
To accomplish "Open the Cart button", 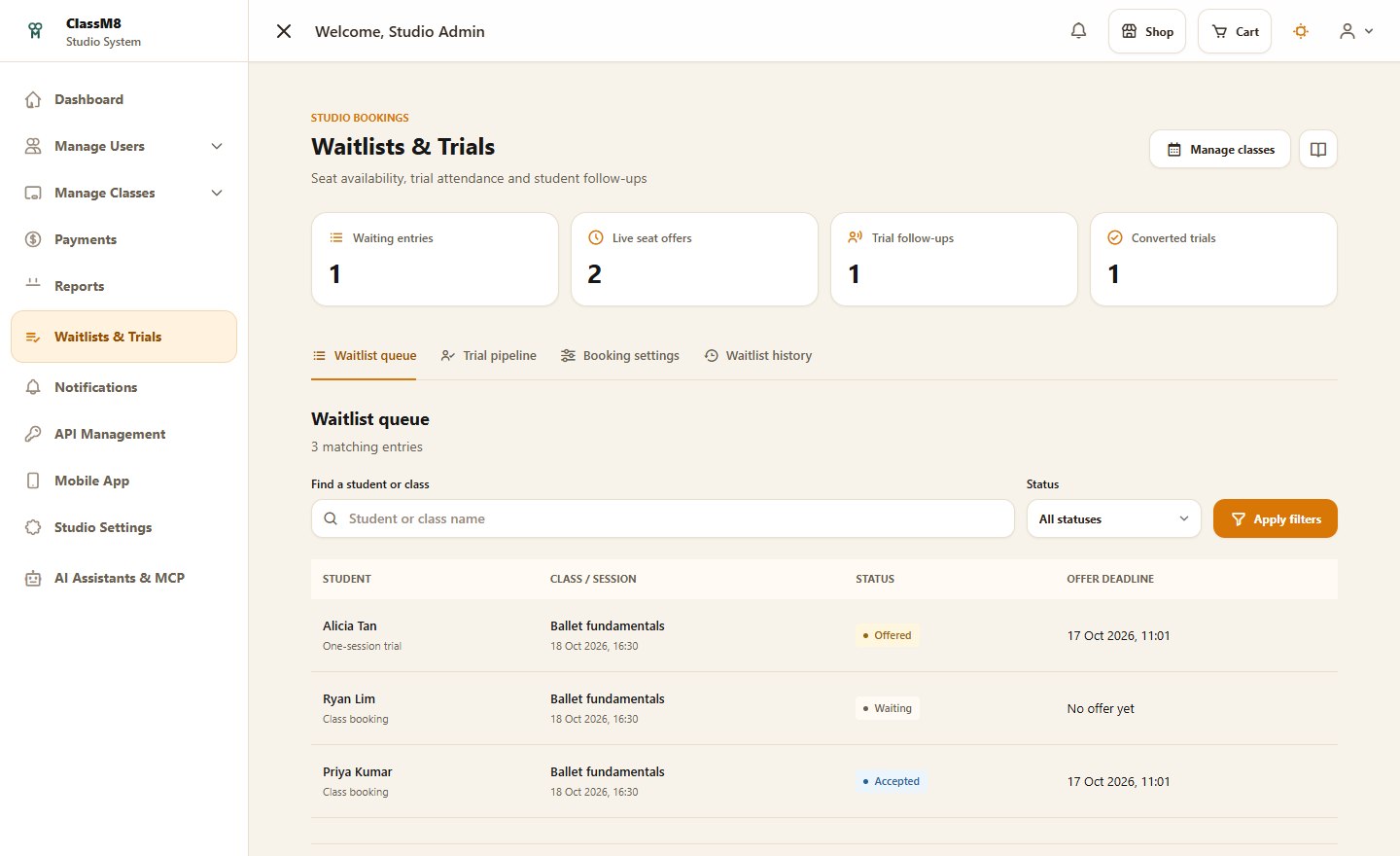I will click(1235, 31).
